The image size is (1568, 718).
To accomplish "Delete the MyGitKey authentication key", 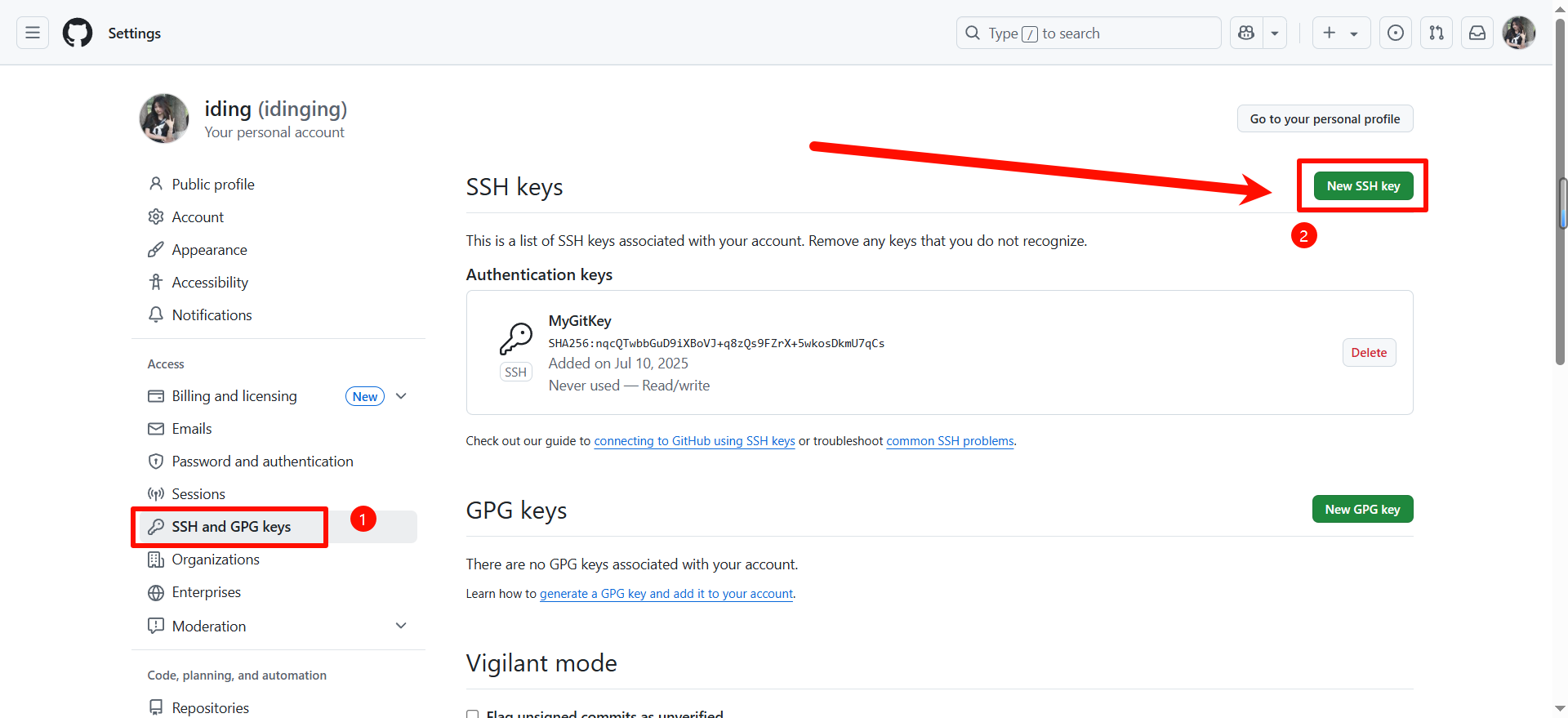I will 1369,352.
